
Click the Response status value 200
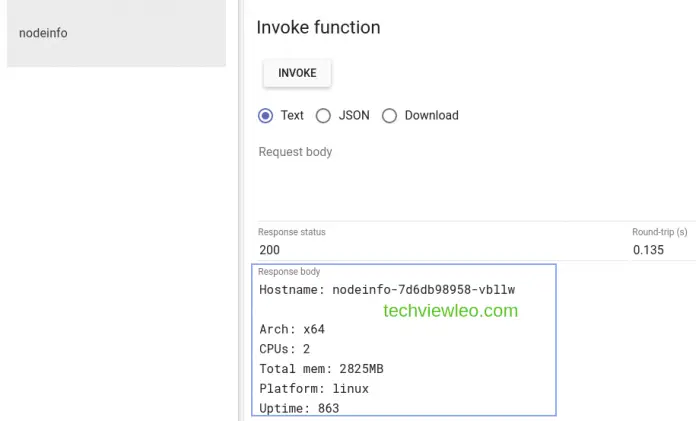coord(270,250)
